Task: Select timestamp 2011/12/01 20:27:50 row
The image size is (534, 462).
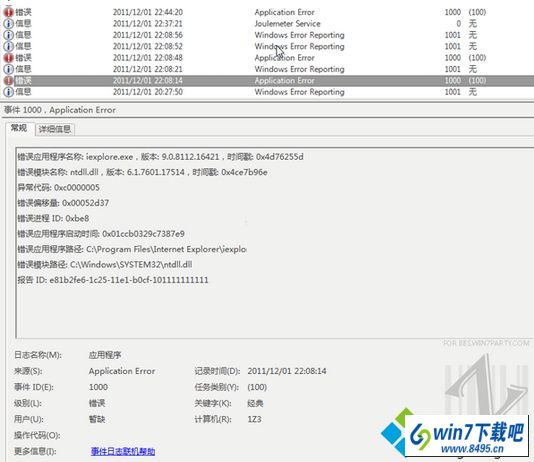Action: tap(148, 92)
